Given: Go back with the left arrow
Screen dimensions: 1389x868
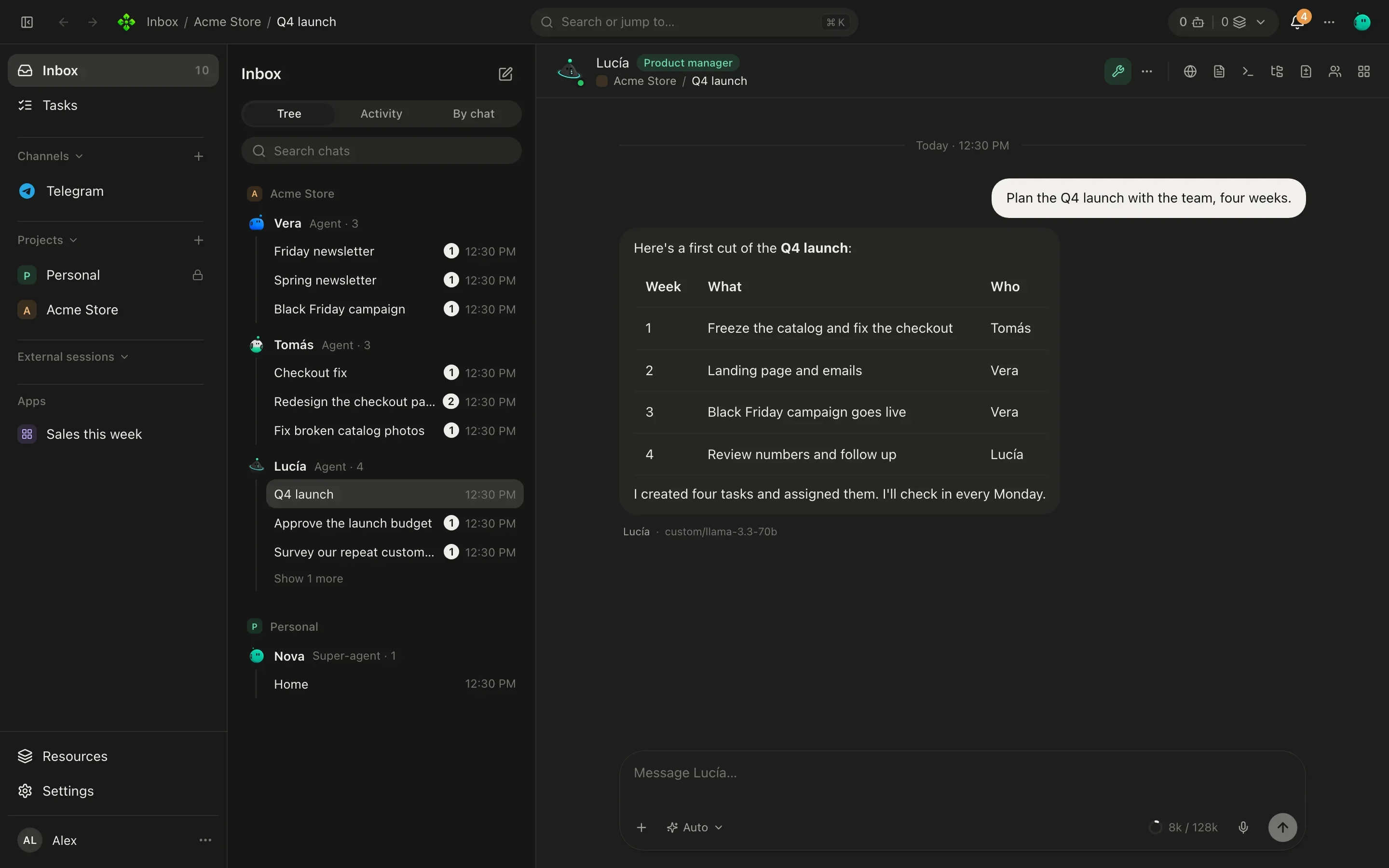Looking at the screenshot, I should 64,22.
